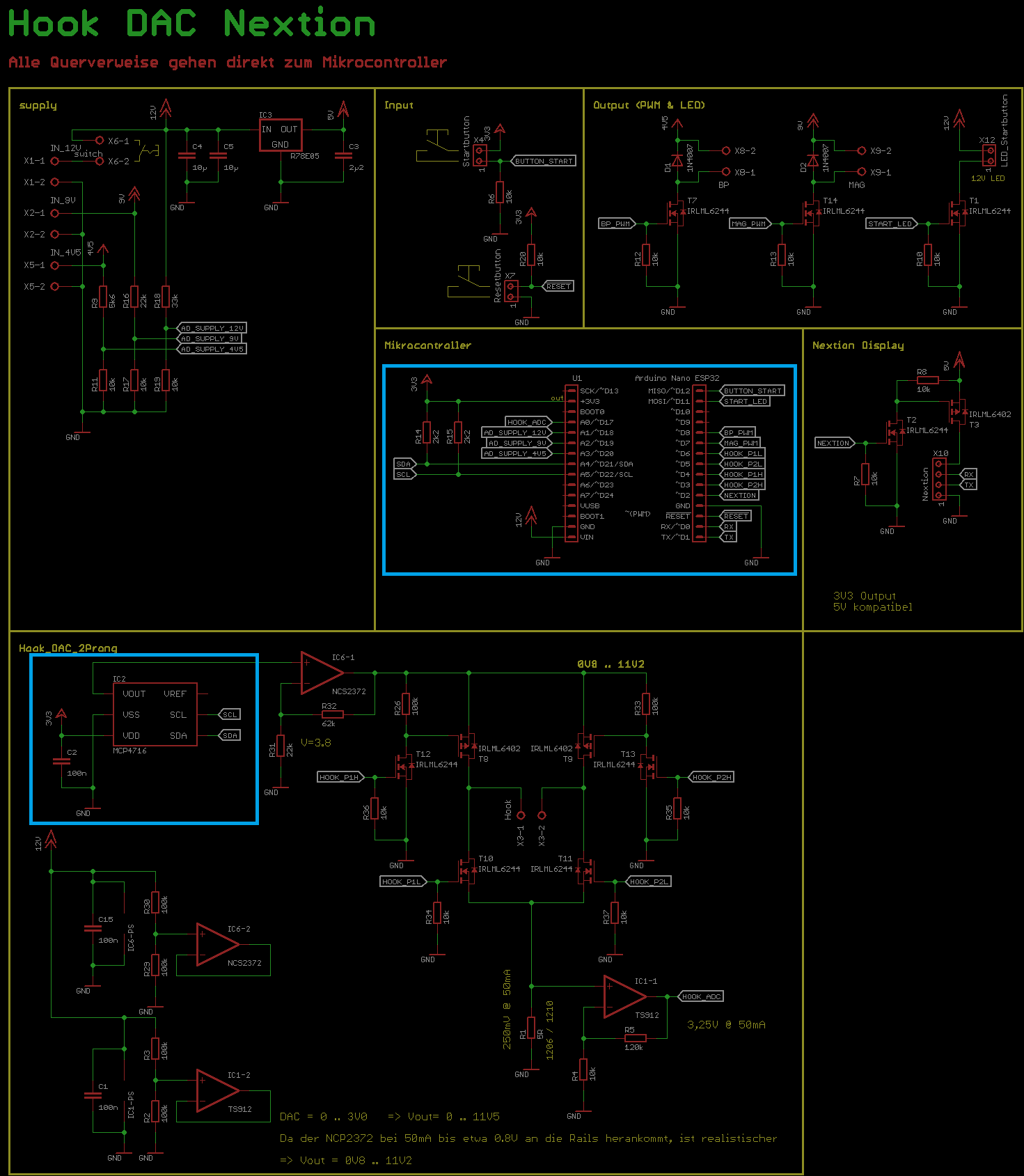Click the BP_PWM label in Output section
The image size is (1024, 1176).
coord(617,224)
